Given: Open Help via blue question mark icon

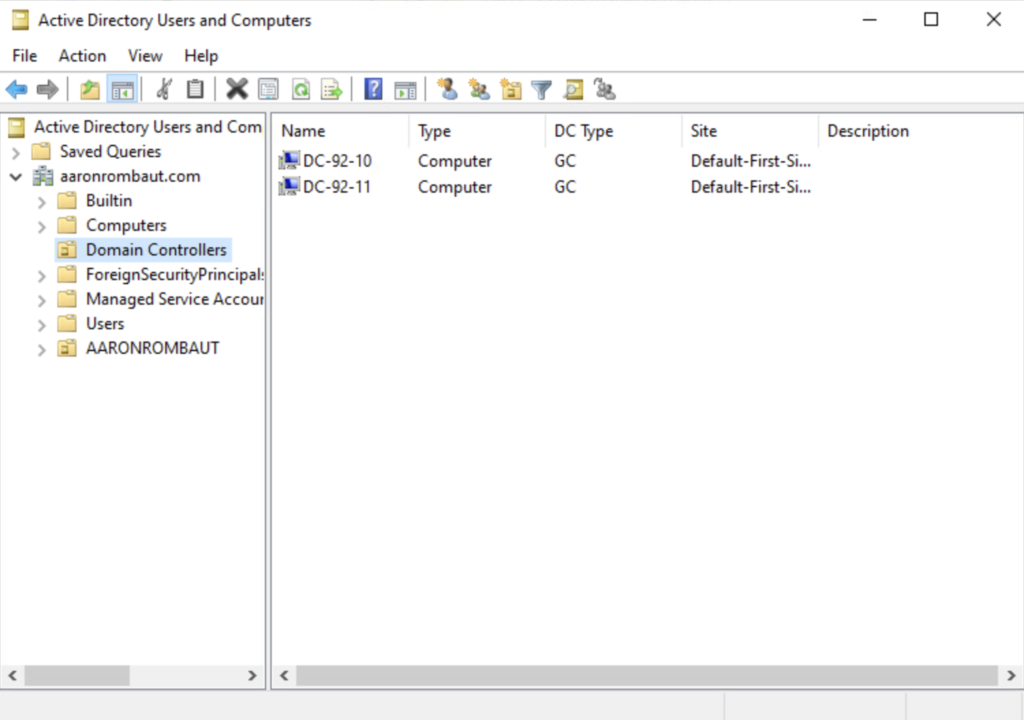Looking at the screenshot, I should (373, 90).
